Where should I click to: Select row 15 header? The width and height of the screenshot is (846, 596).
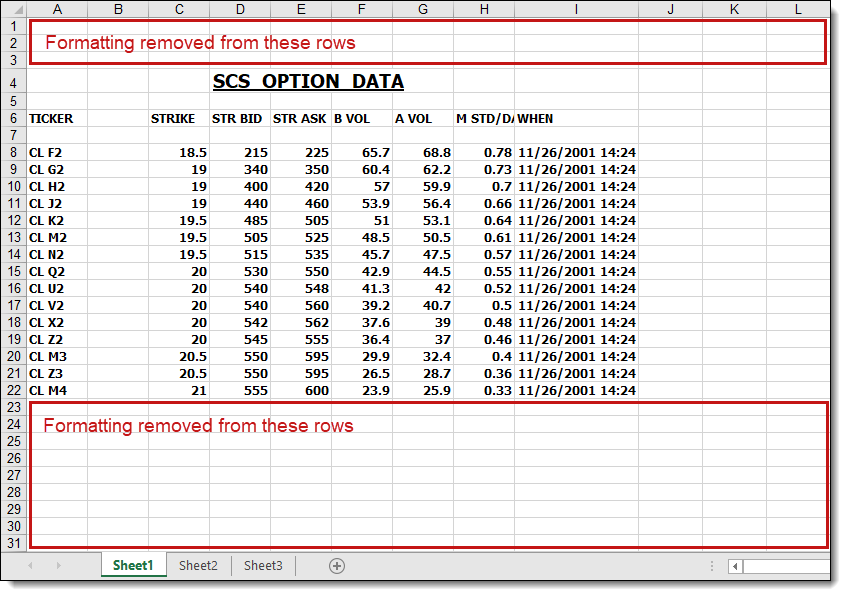point(13,271)
